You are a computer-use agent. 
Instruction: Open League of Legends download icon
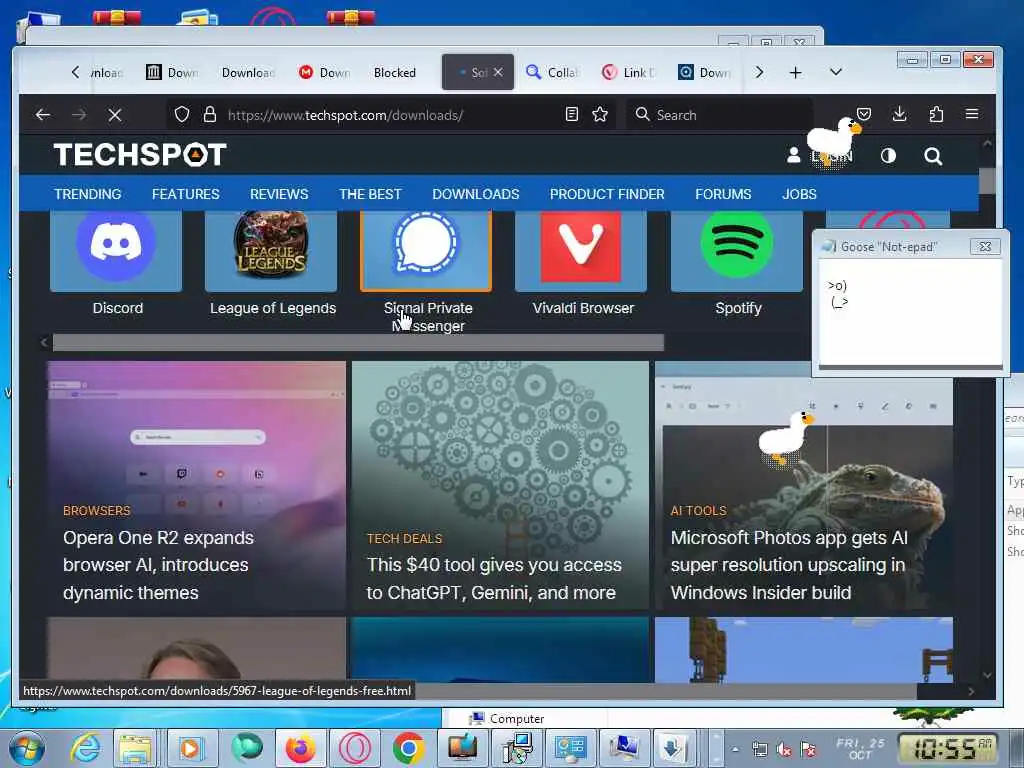[x=271, y=251]
